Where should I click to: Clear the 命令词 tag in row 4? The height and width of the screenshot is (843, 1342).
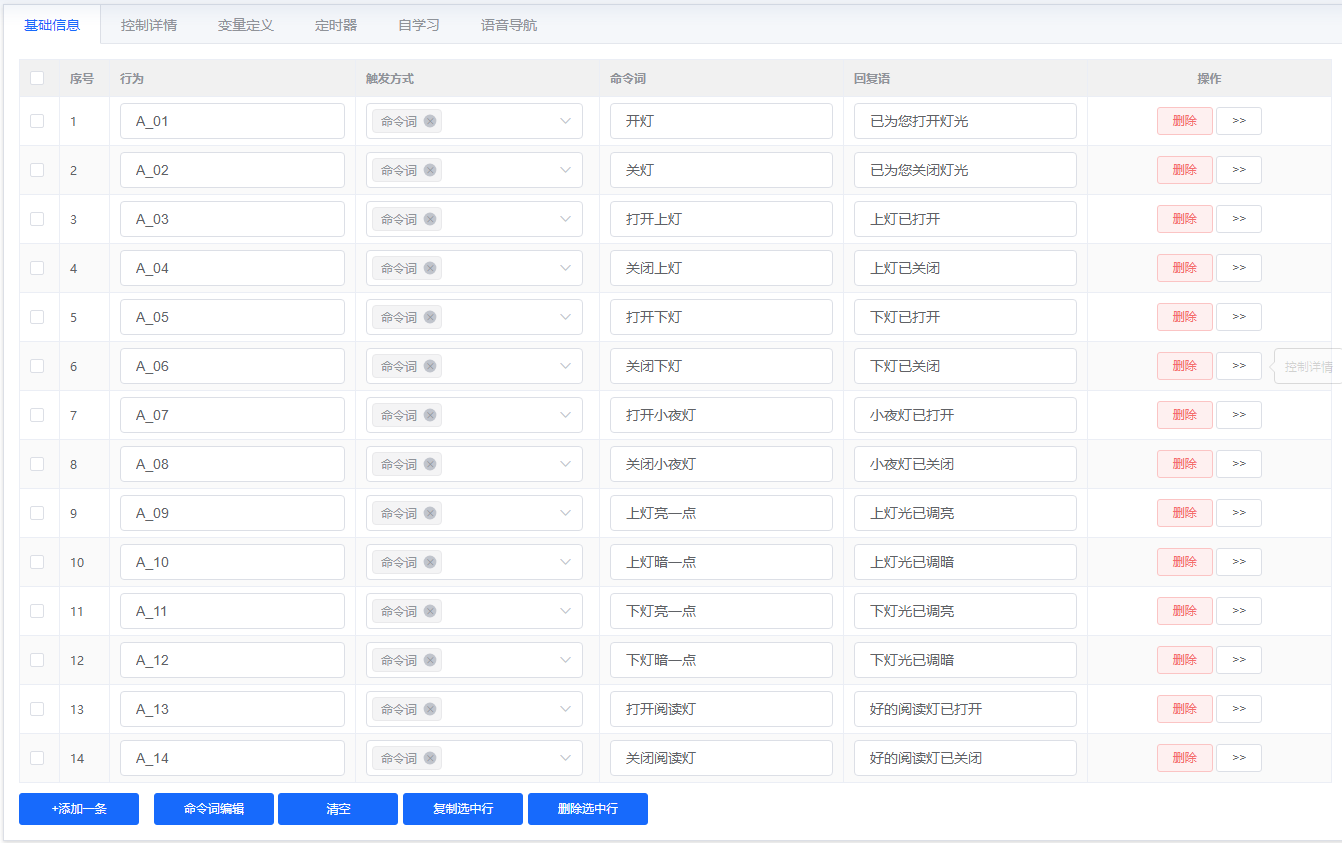(x=430, y=268)
